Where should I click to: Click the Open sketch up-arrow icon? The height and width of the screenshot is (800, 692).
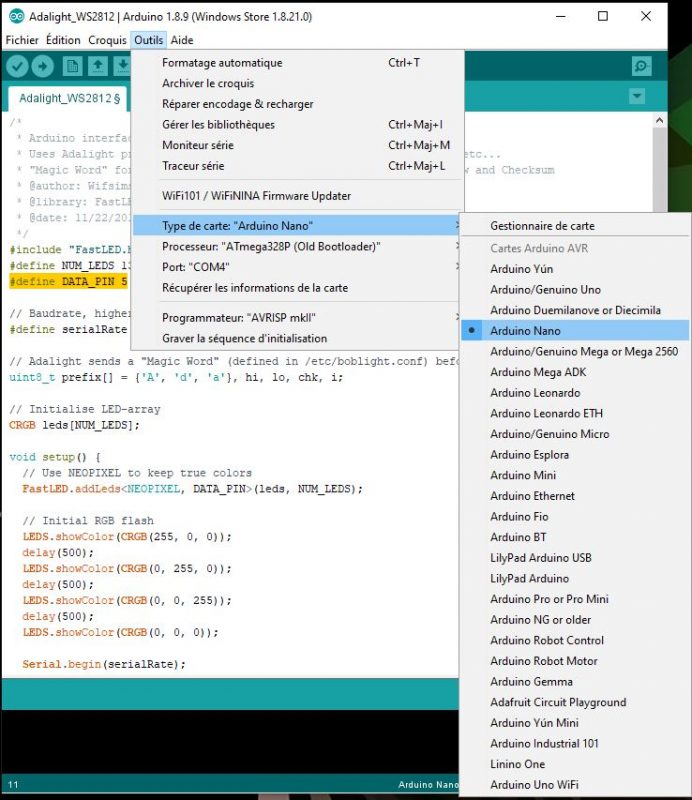pyautogui.click(x=98, y=66)
